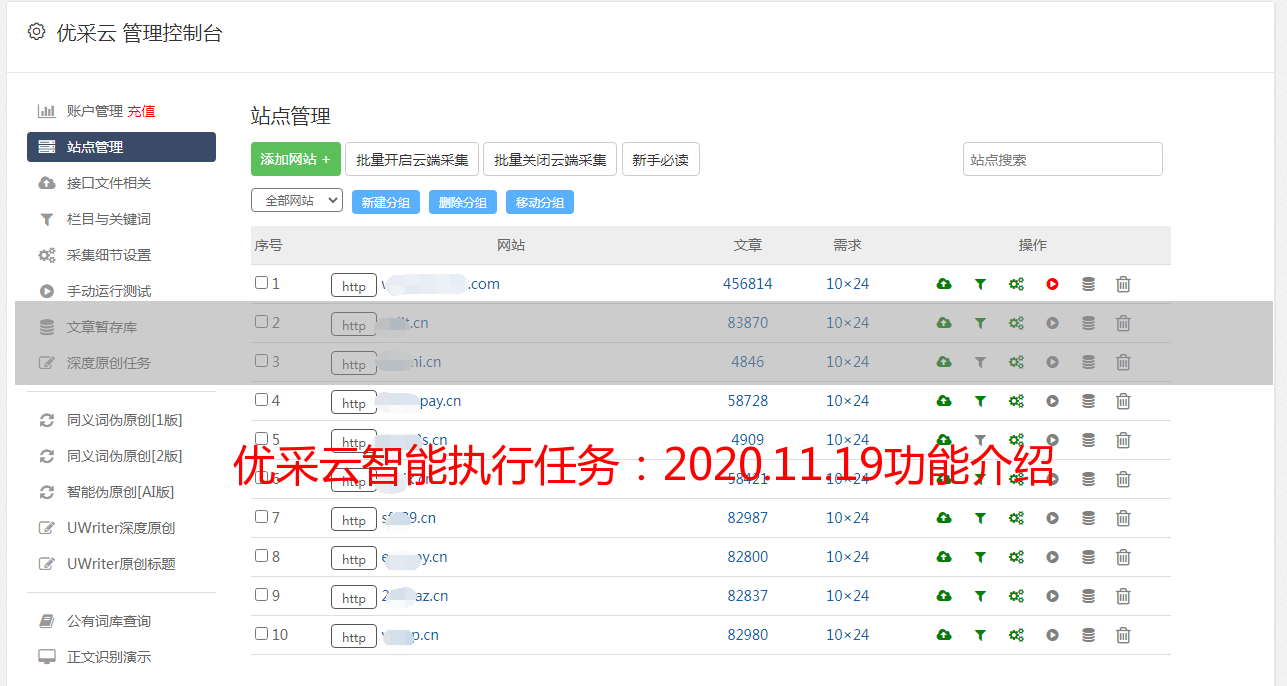Click the trash icon in row 4
The width and height of the screenshot is (1287, 686).
coord(1123,401)
